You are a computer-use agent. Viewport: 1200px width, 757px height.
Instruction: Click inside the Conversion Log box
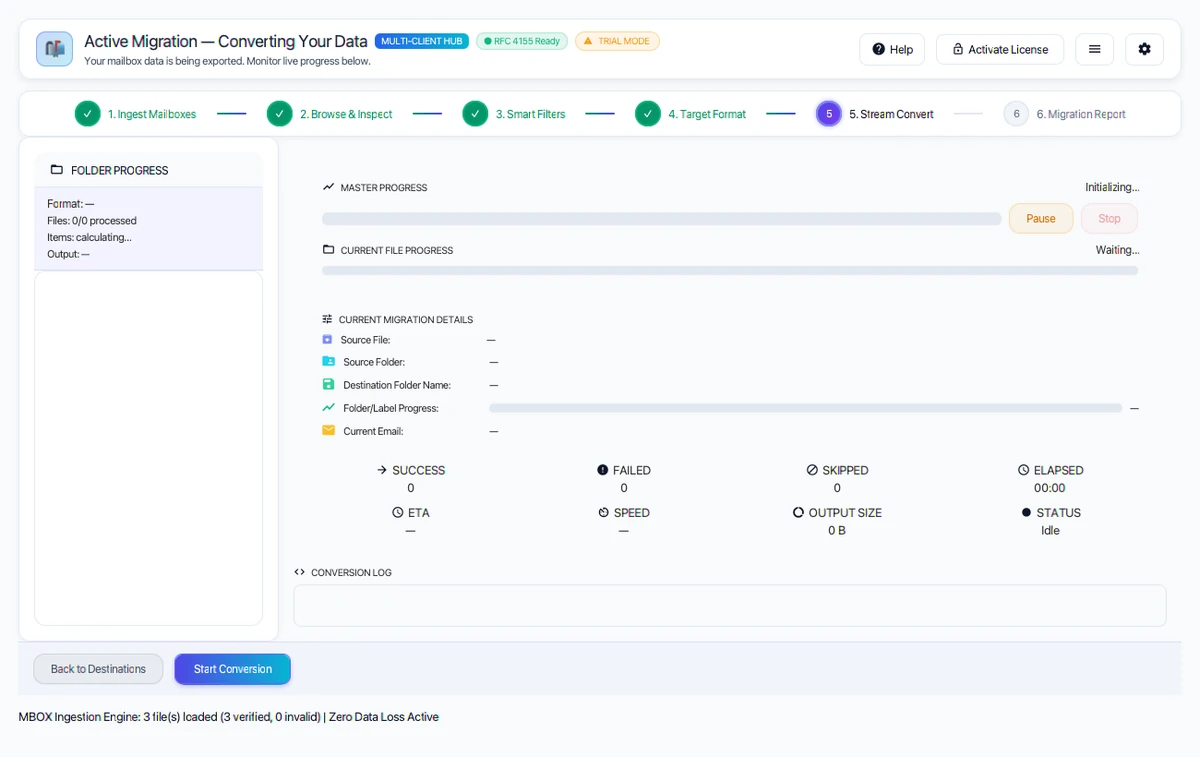point(730,605)
